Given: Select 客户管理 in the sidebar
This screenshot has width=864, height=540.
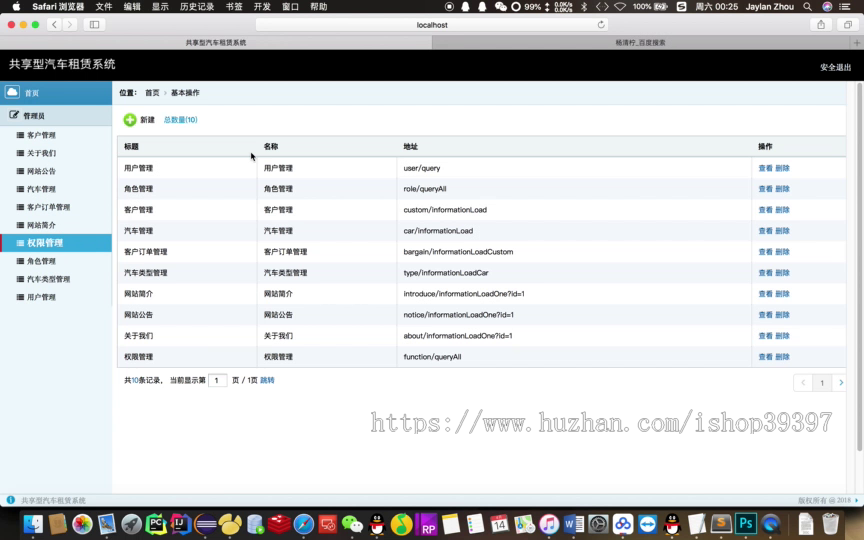Looking at the screenshot, I should coord(41,135).
